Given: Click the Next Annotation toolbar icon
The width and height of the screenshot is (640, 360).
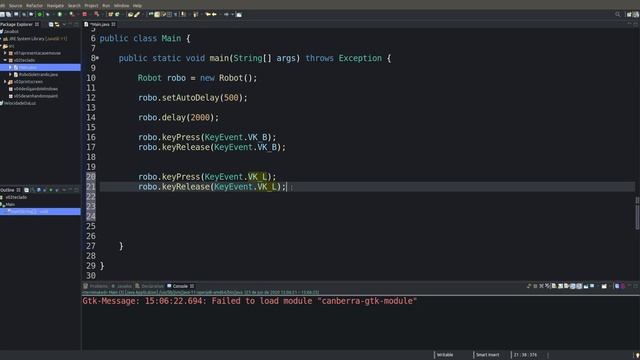Looking at the screenshot, I should [x=183, y=14].
